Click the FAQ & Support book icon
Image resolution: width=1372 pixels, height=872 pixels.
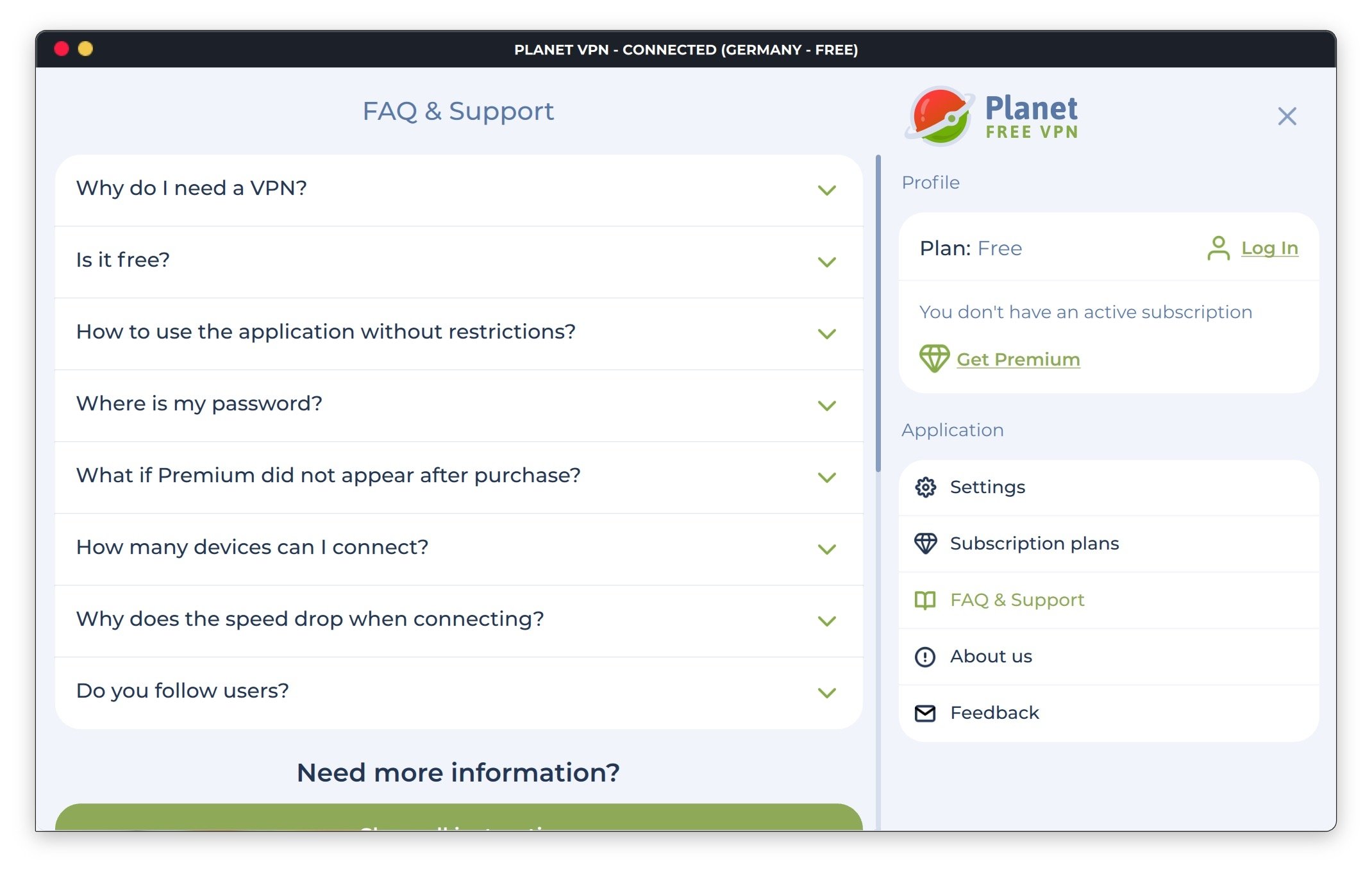(925, 600)
